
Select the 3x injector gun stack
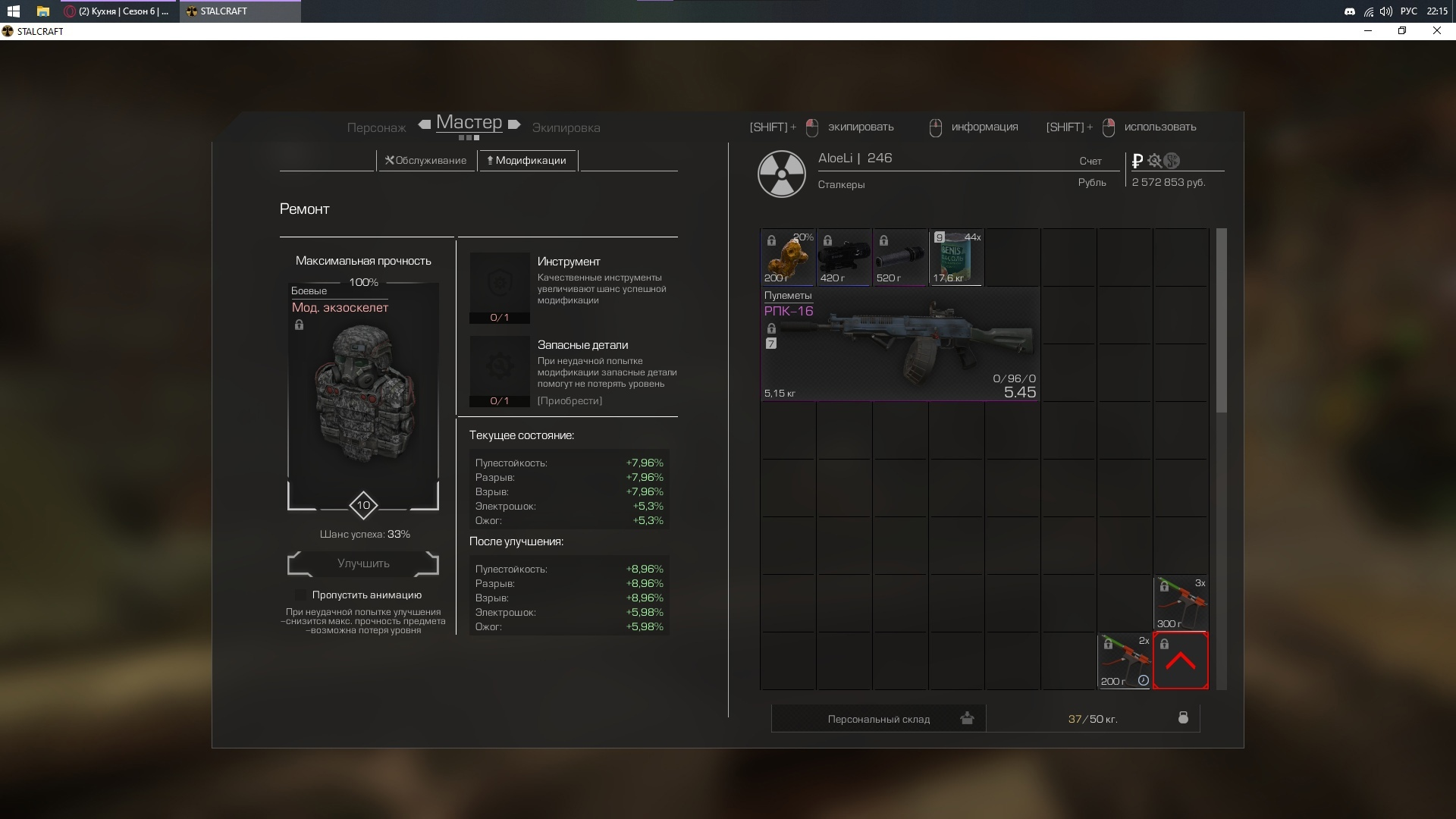[1181, 603]
